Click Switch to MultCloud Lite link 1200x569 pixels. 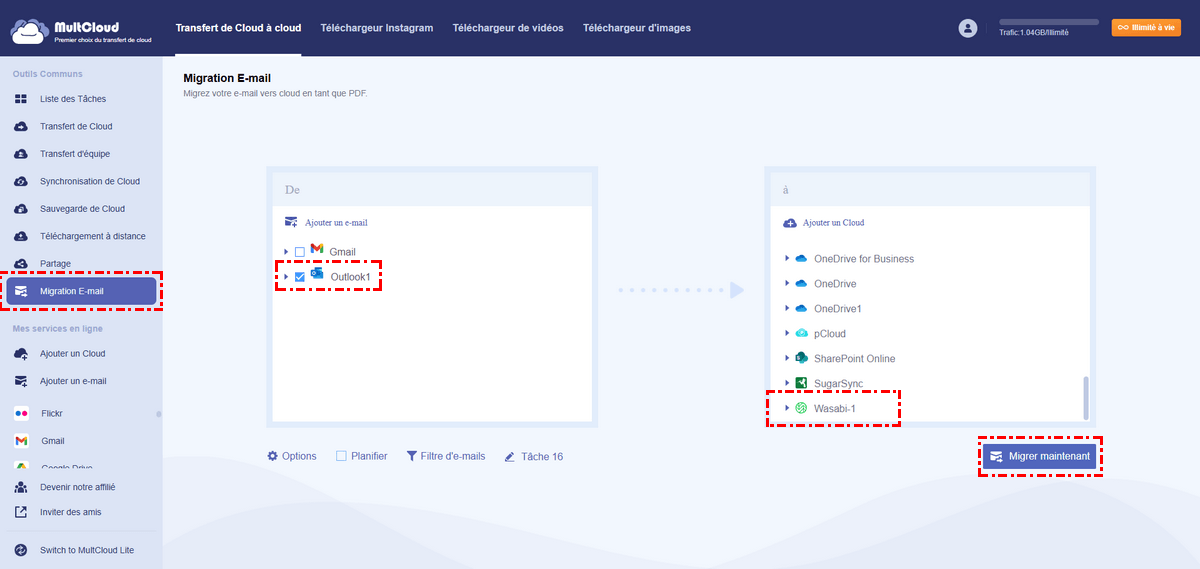click(87, 550)
